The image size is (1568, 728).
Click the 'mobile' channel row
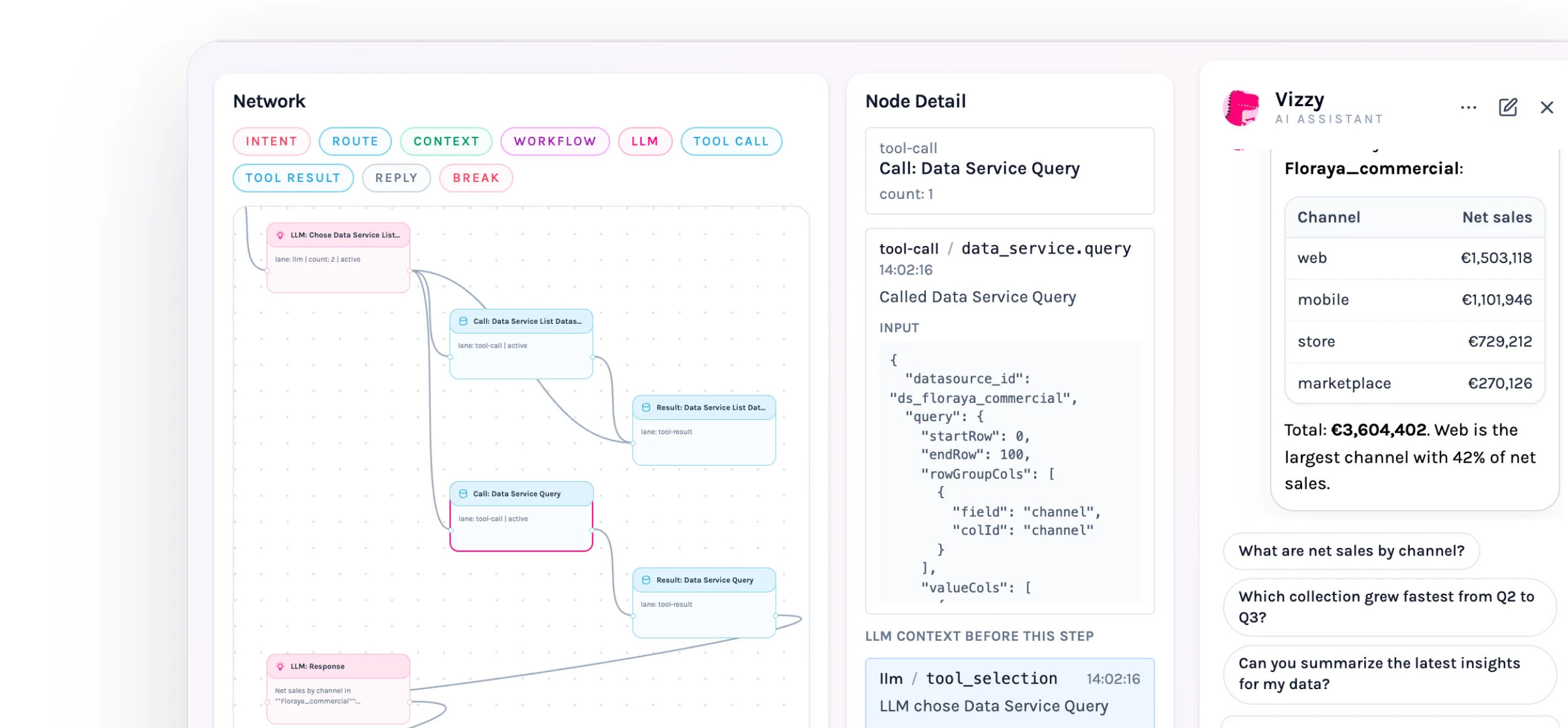(1414, 300)
